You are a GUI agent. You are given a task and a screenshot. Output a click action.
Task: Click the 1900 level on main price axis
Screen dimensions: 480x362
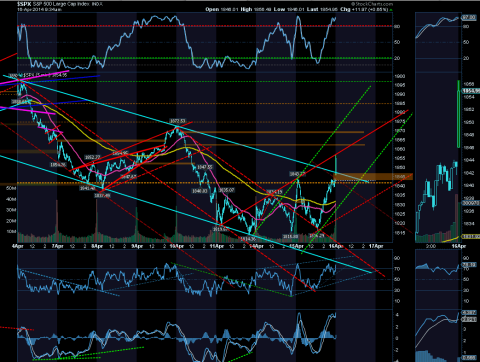click(x=399, y=76)
